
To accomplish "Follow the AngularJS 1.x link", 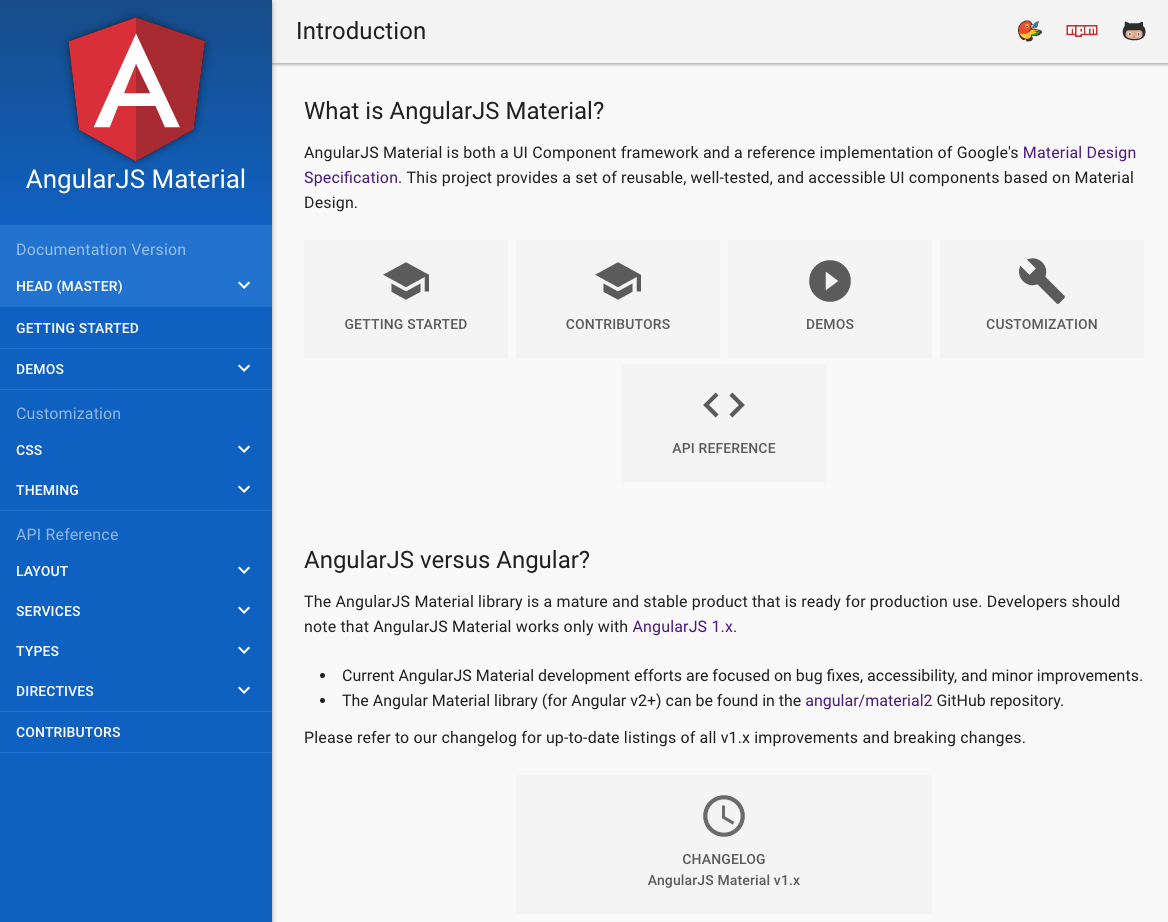I will (x=682, y=627).
